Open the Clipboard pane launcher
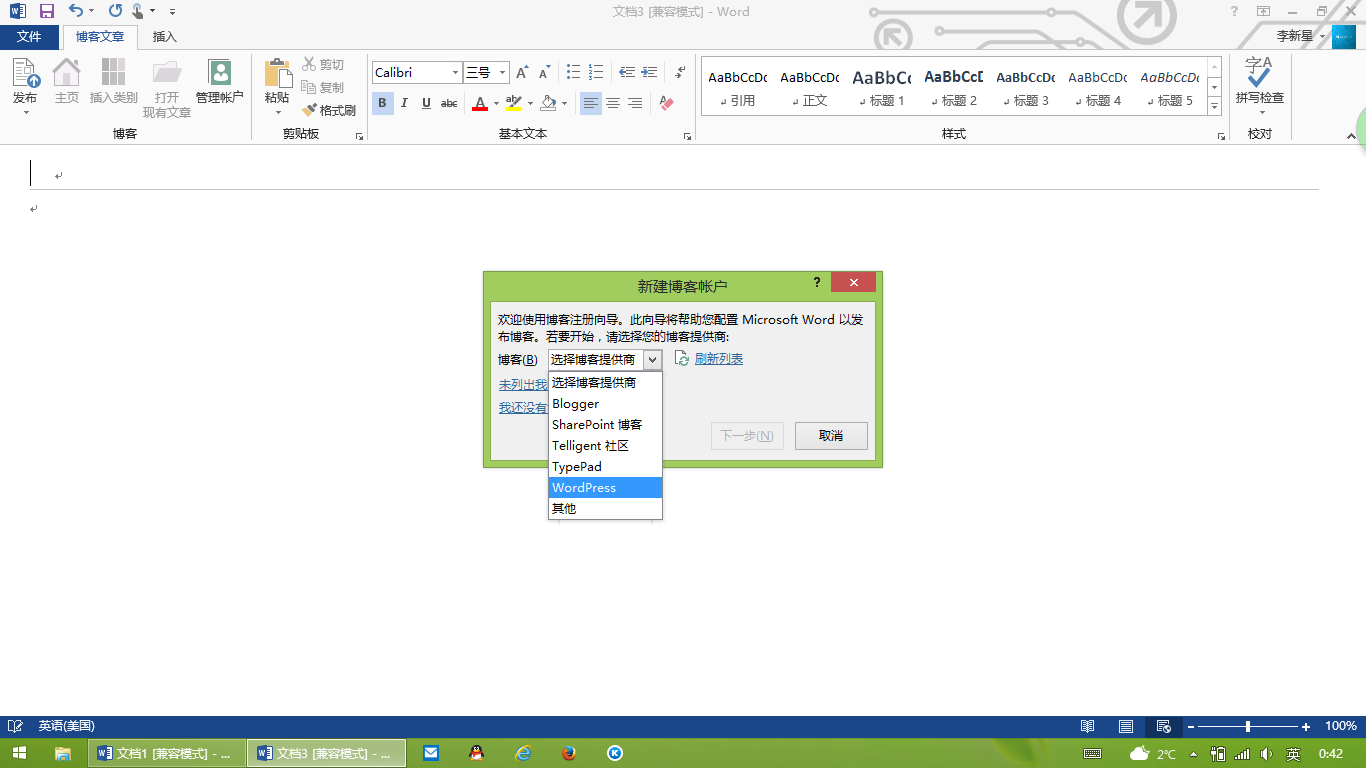The image size is (1366, 768). (x=359, y=136)
